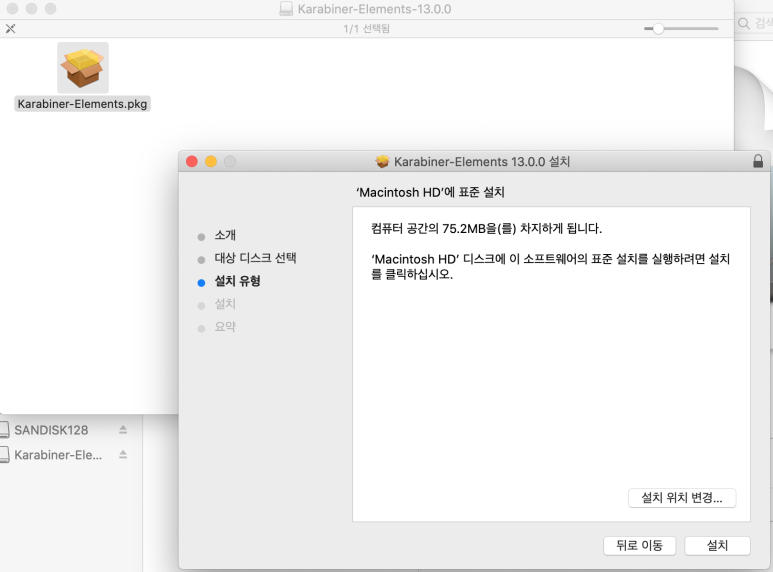Close the Karabiner-Elements installer window
The width and height of the screenshot is (773, 572).
(x=192, y=161)
